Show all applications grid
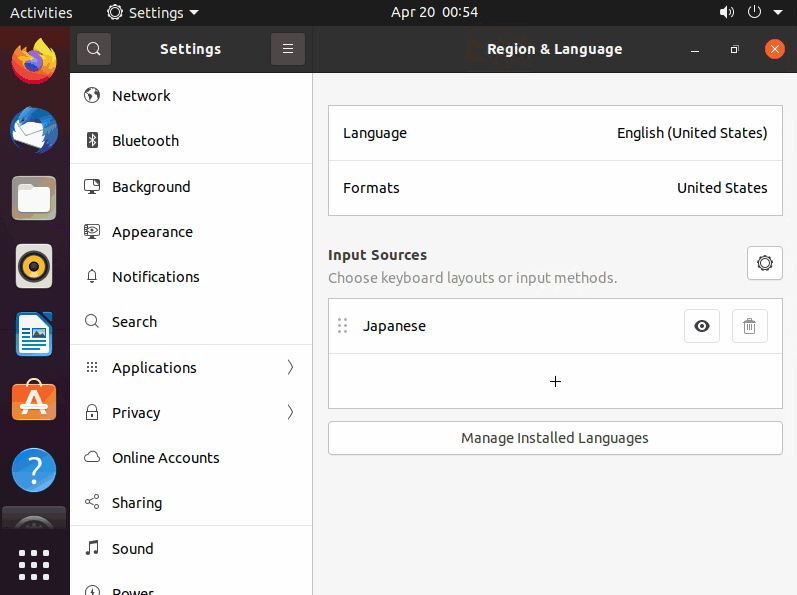Screen dimensions: 797x595 pyautogui.click(x=34, y=565)
